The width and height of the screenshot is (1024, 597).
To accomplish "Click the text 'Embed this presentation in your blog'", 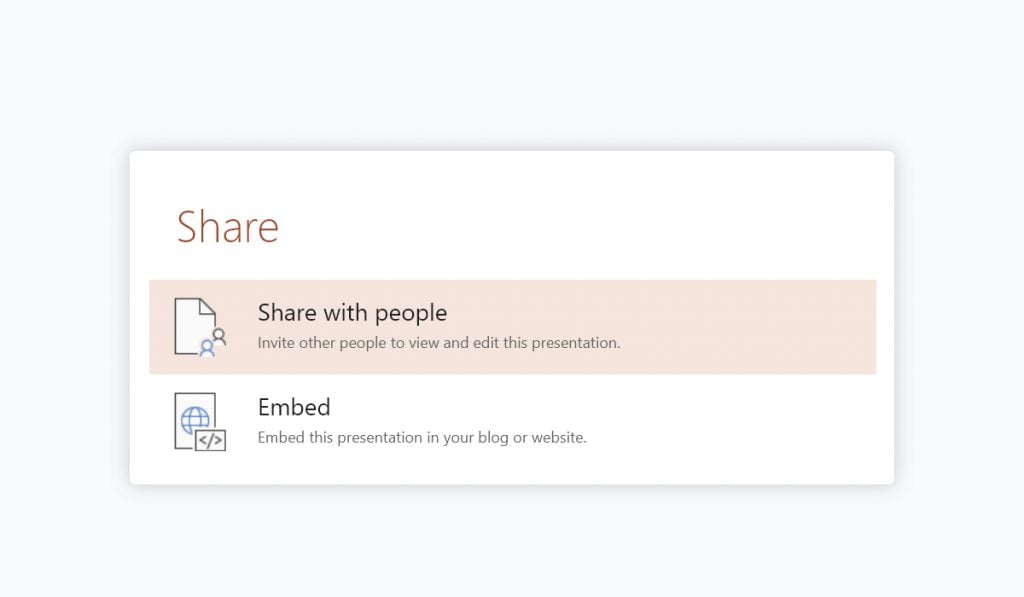I will tap(422, 437).
